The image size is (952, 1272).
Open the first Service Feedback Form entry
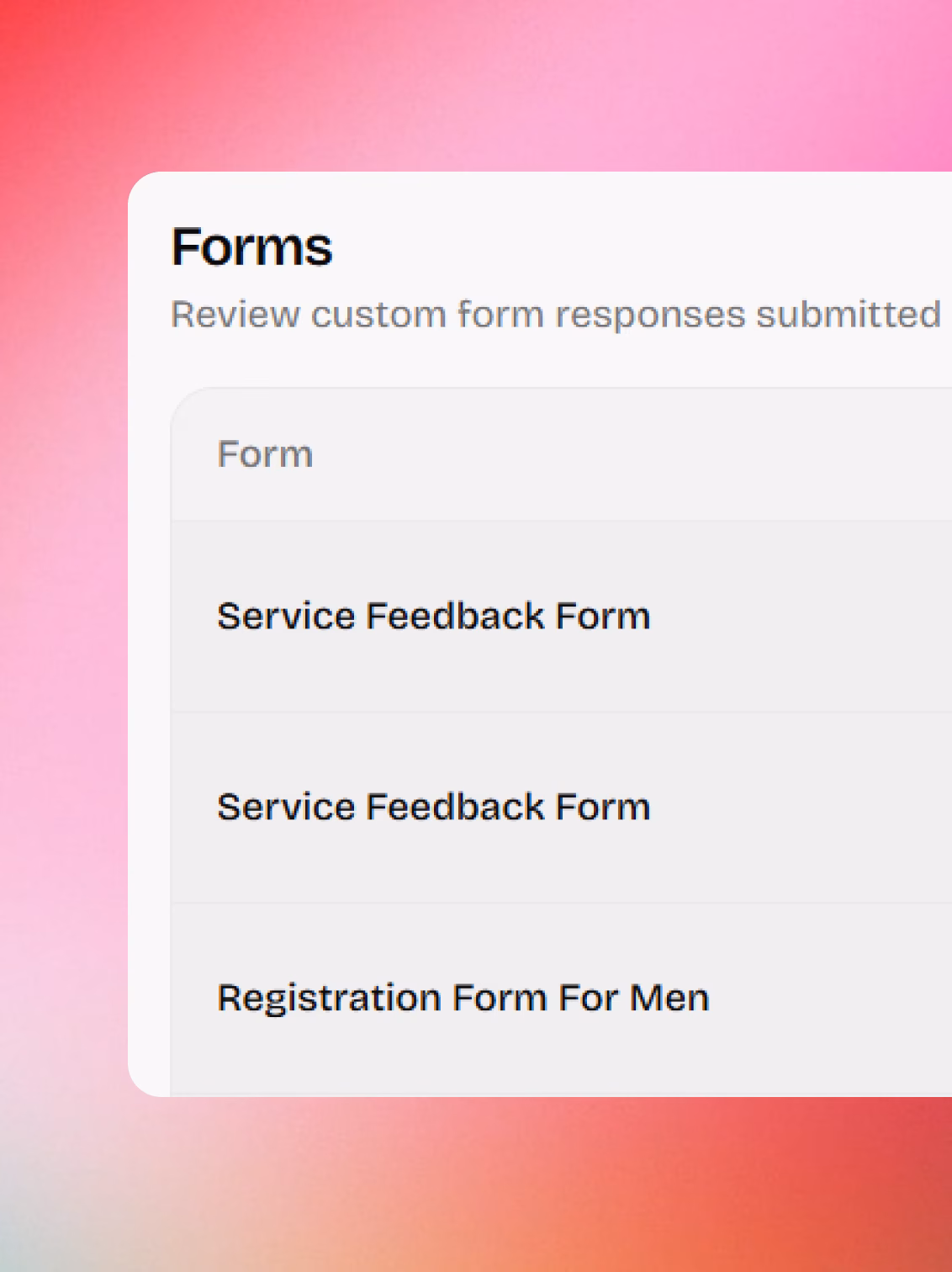click(x=434, y=616)
